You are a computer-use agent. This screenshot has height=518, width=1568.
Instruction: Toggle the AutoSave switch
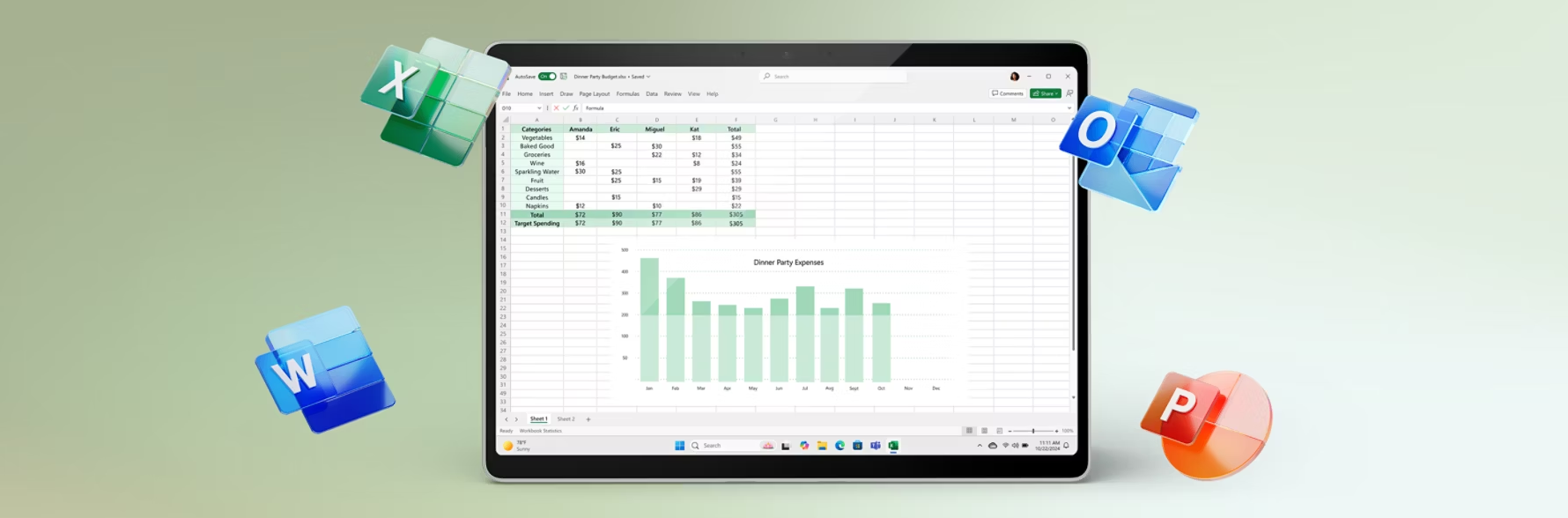(x=547, y=77)
